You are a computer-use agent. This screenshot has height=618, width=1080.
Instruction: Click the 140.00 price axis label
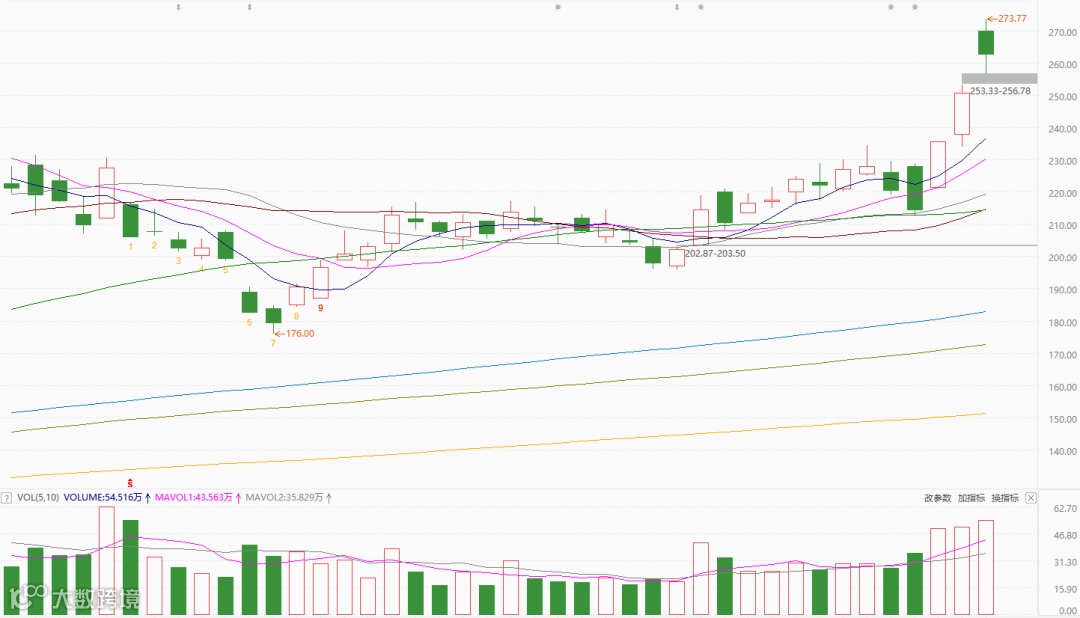click(1062, 451)
